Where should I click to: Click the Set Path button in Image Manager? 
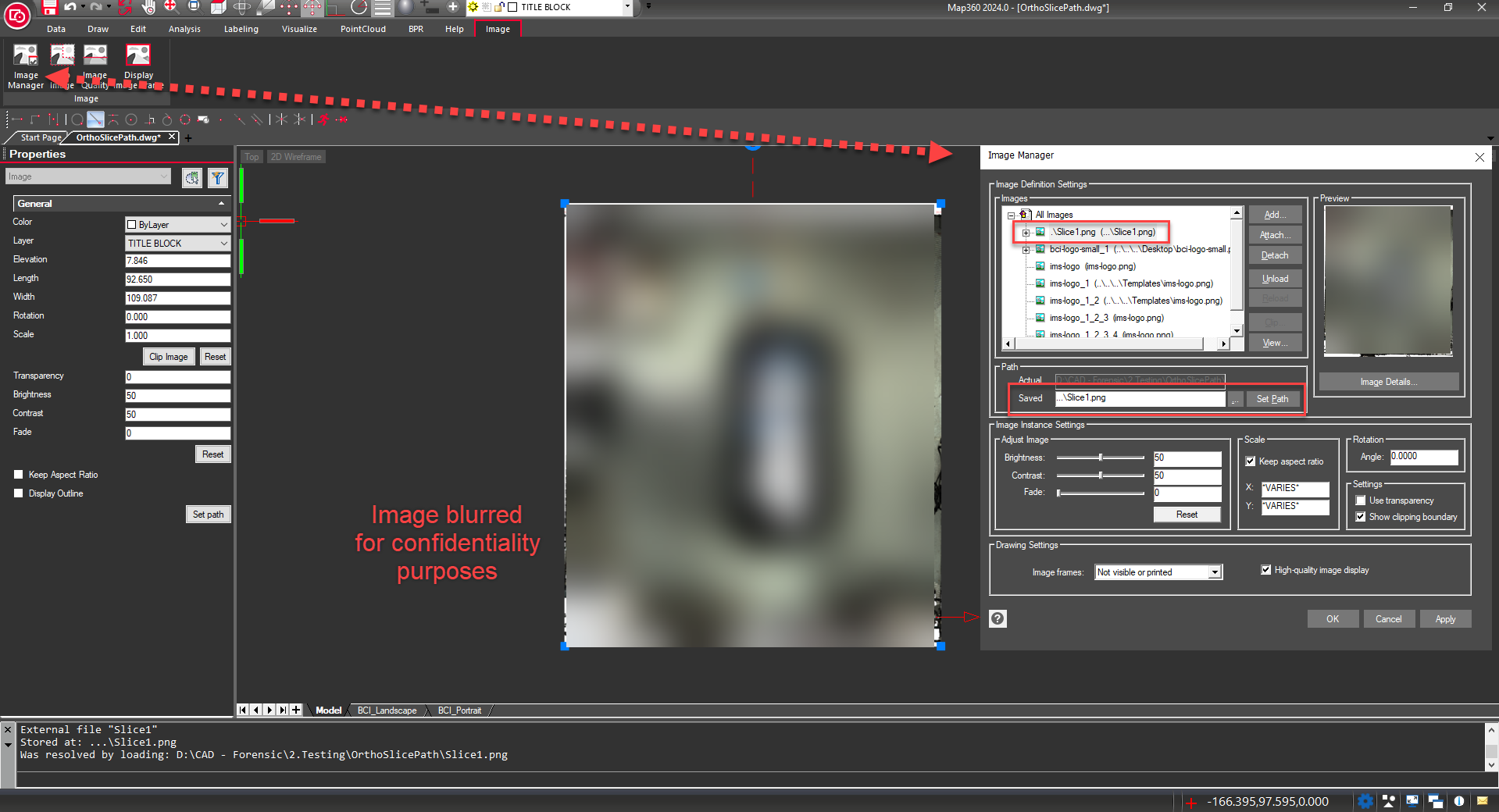pyautogui.click(x=1272, y=399)
